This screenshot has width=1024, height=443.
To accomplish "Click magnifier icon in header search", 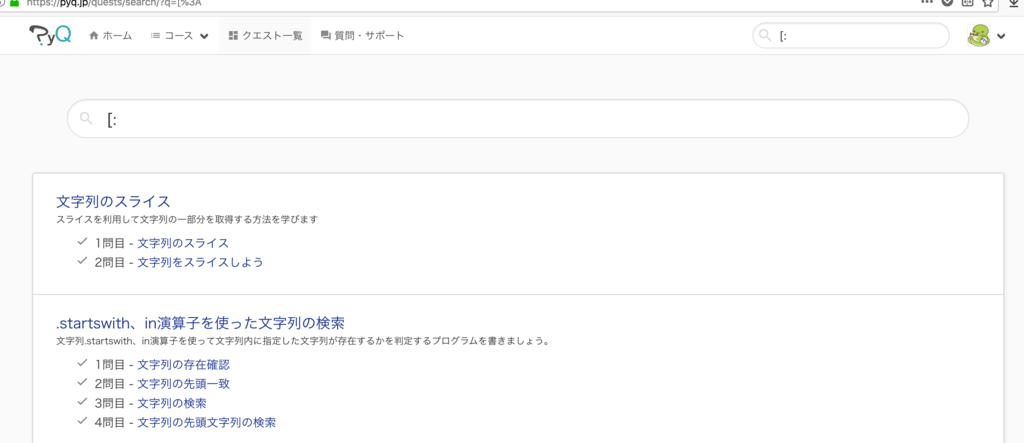I will (x=765, y=36).
